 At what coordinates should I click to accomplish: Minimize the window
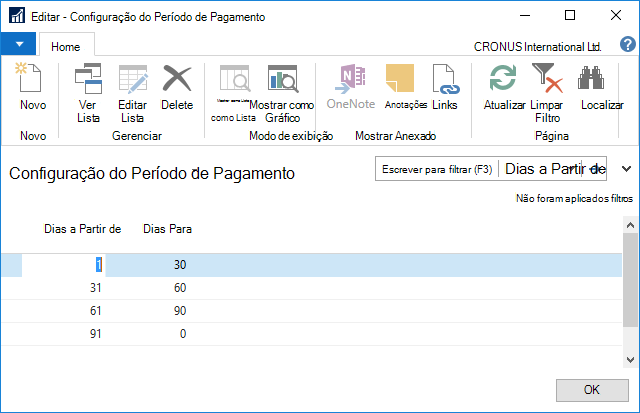click(525, 16)
